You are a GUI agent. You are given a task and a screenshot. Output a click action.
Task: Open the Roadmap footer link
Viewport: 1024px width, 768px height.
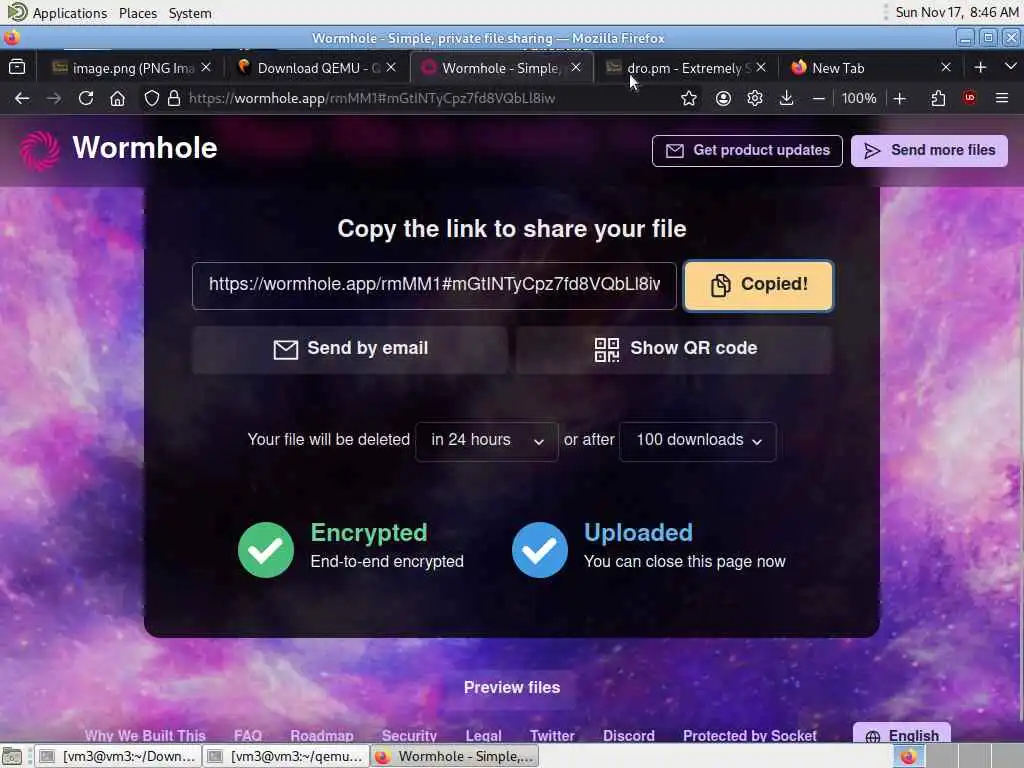coord(322,735)
